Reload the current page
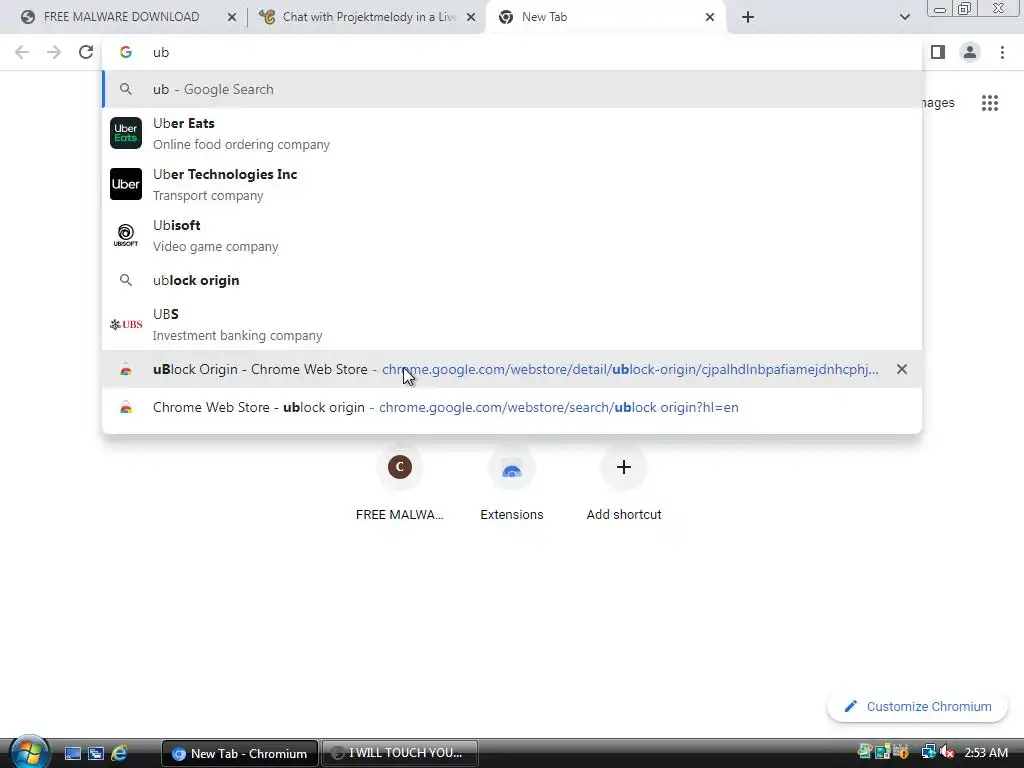Image resolution: width=1024 pixels, height=768 pixels. pyautogui.click(x=86, y=52)
